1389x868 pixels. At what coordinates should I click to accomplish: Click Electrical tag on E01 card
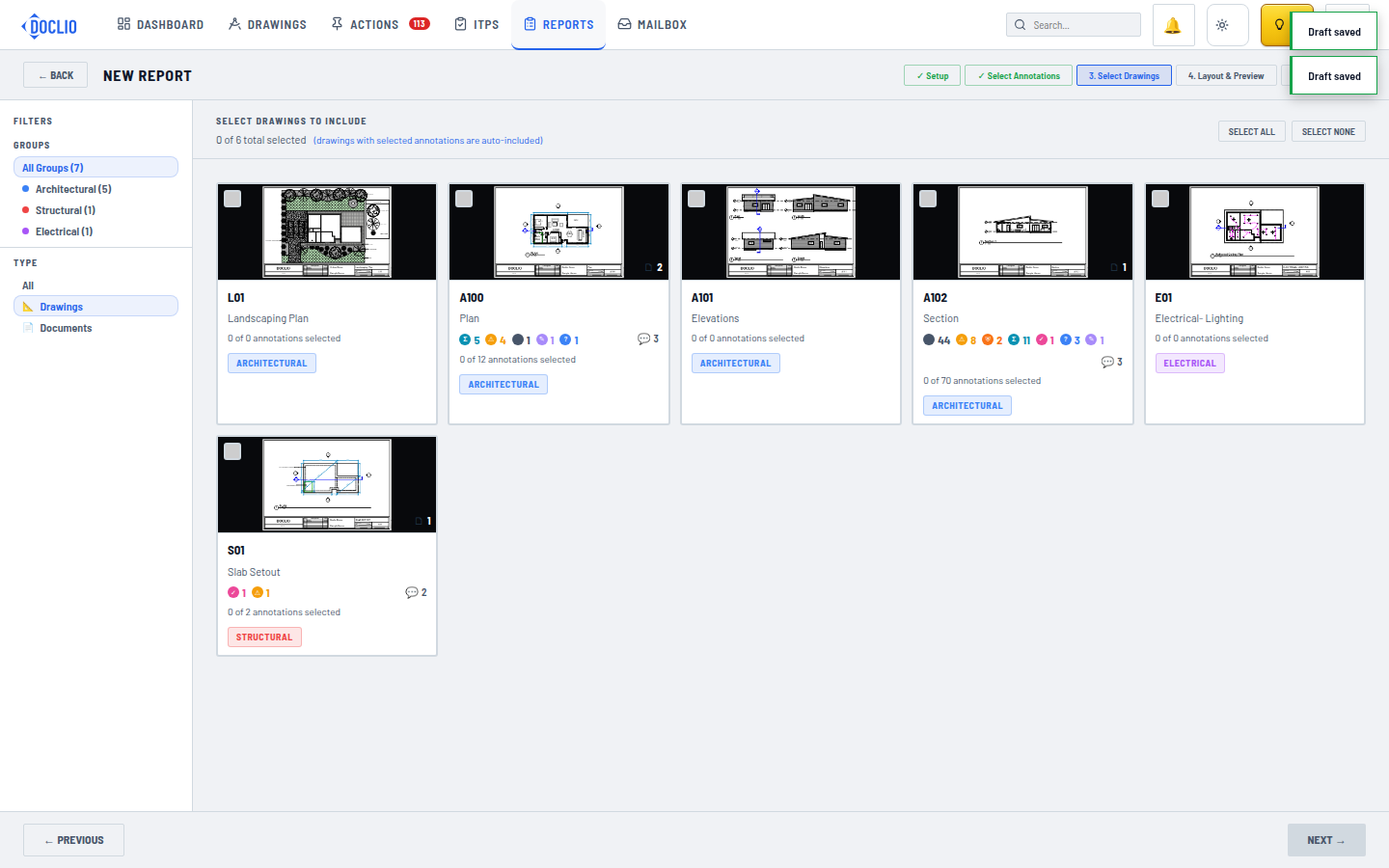click(1189, 364)
